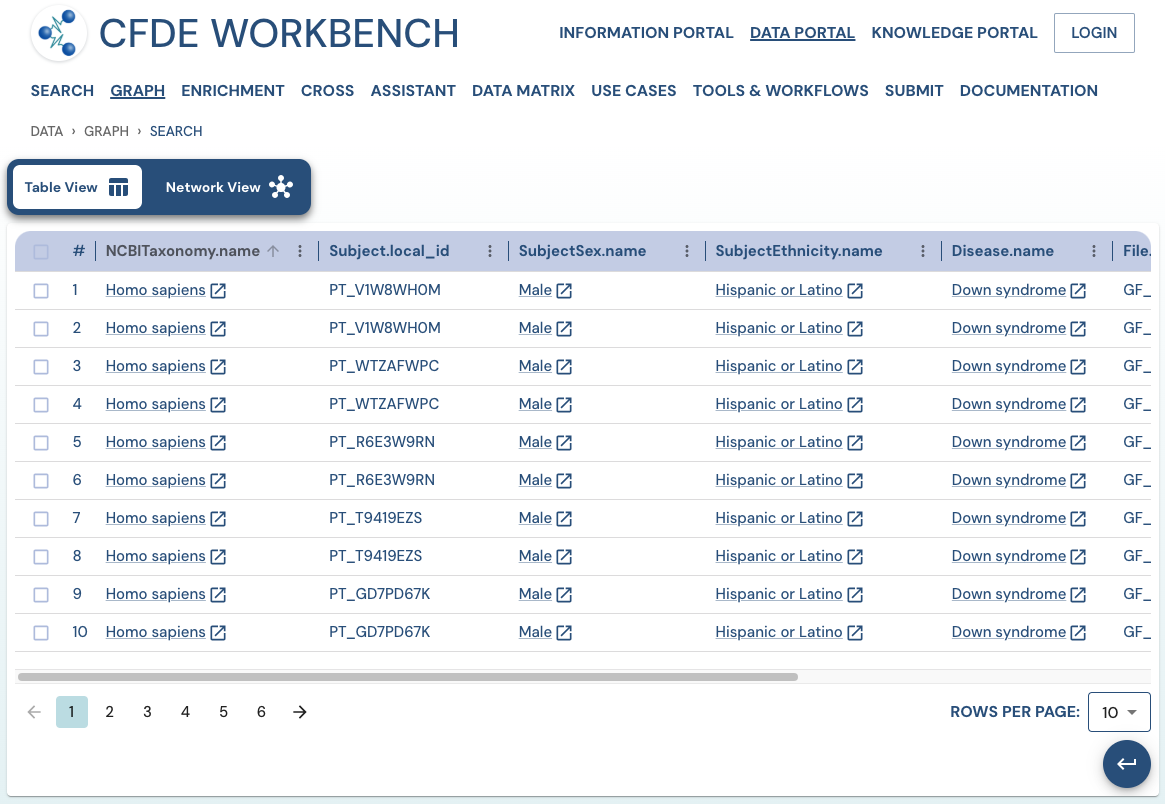This screenshot has height=804, width=1165.
Task: Open the external link beside Down syndrome in row 2
Action: 1078,328
